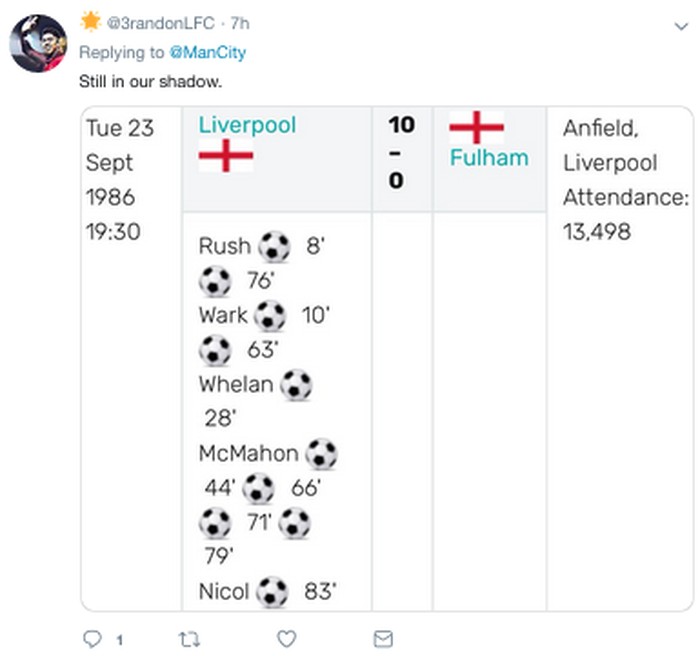Open the Fulham team link
Image resolution: width=700 pixels, height=656 pixels.
[x=489, y=158]
